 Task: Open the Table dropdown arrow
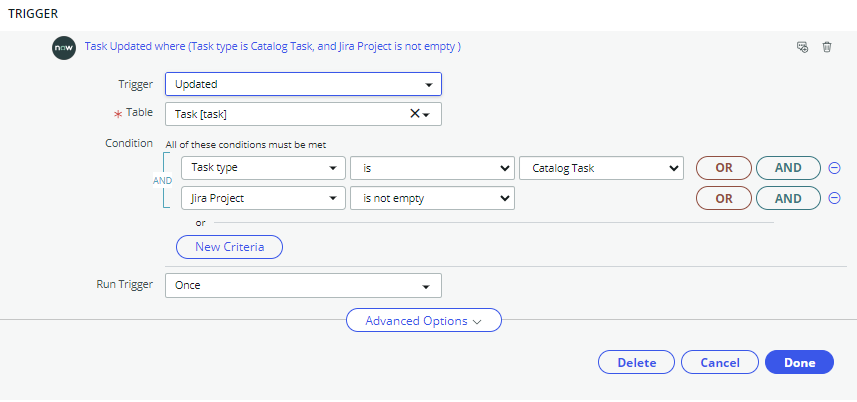tap(426, 115)
